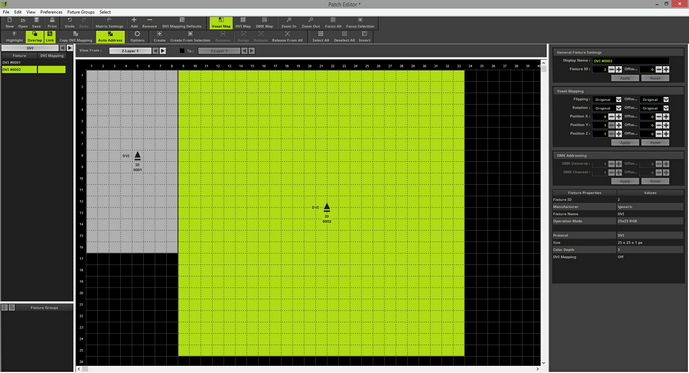Open the Rotation dropdown in Voxel Mapping
This screenshot has width=689, height=373.
(x=607, y=108)
